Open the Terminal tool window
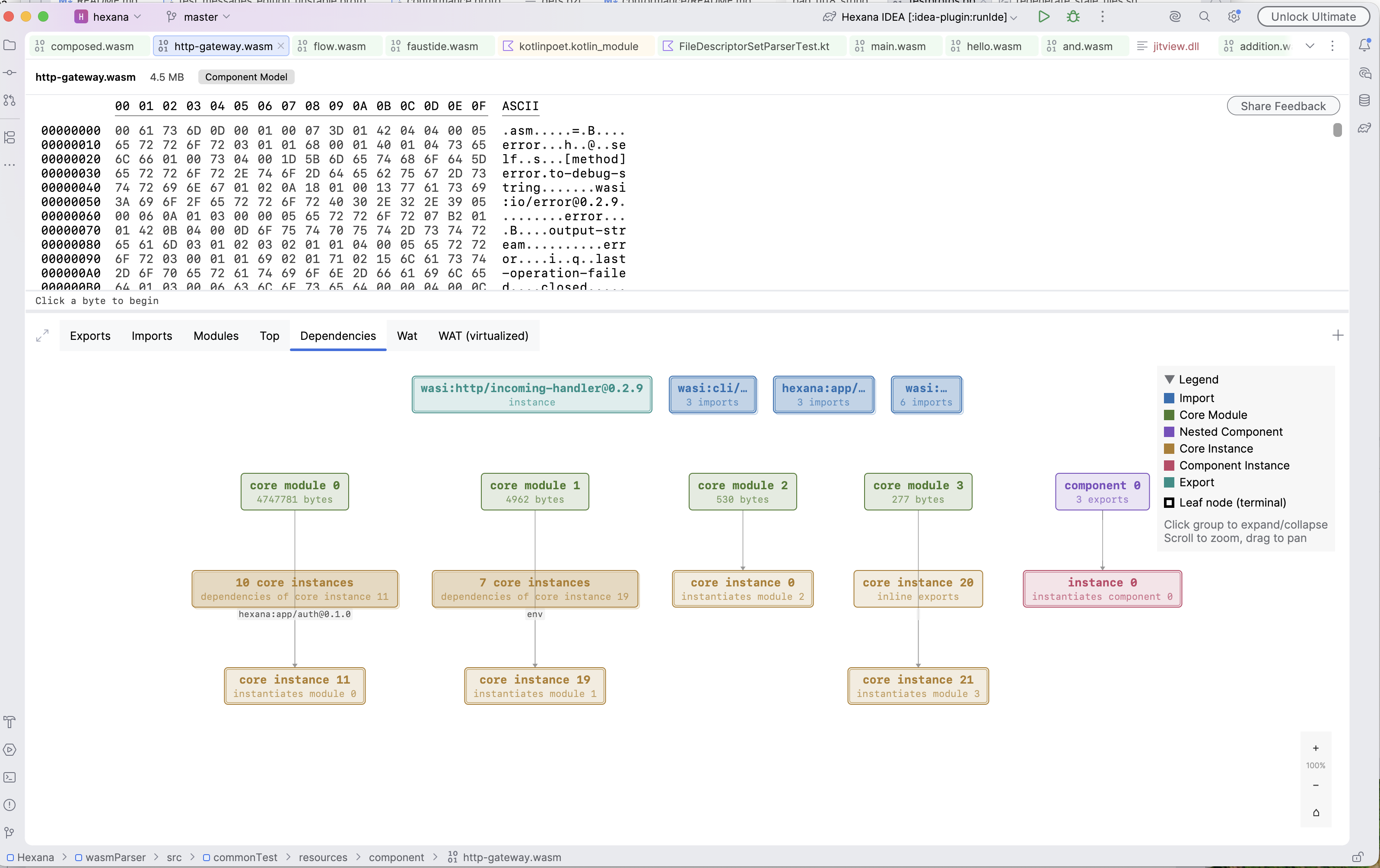The width and height of the screenshot is (1380, 868). [10, 777]
